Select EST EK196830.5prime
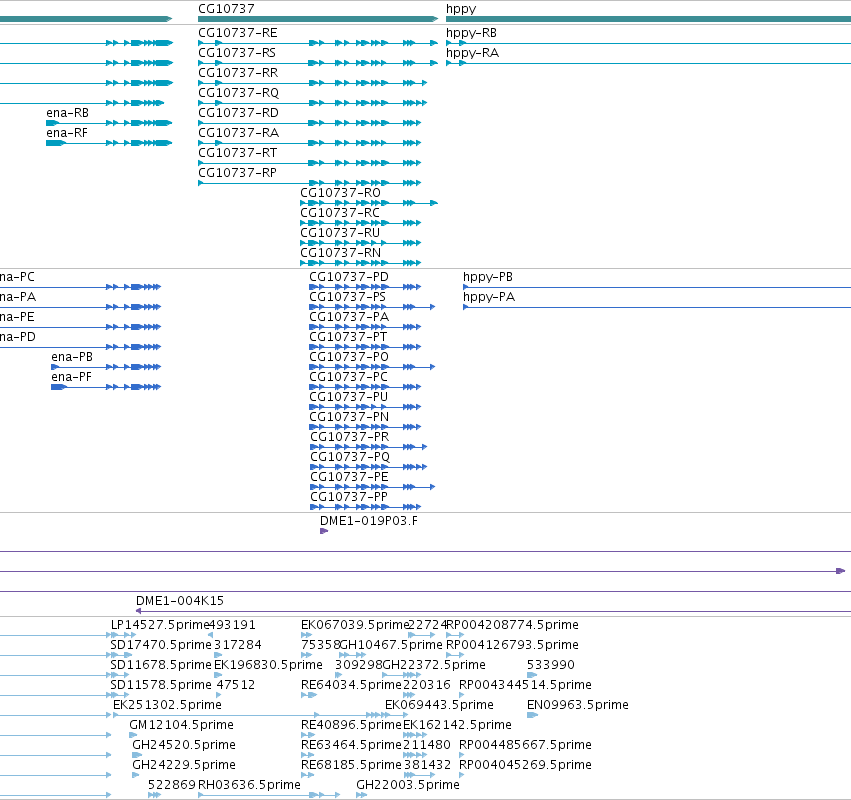Screen dimensions: 851x800 tap(268, 665)
